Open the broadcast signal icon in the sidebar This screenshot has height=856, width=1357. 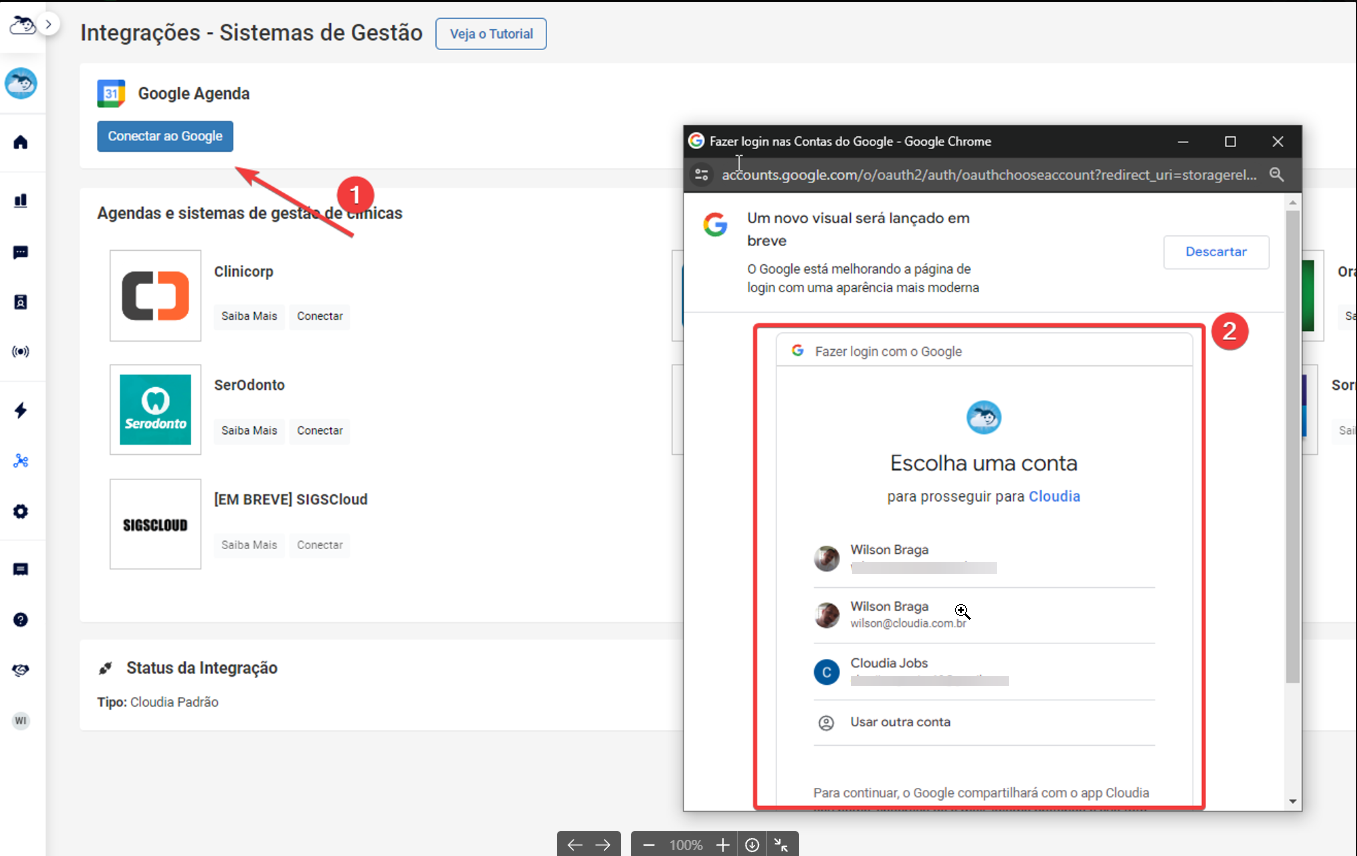[20, 352]
